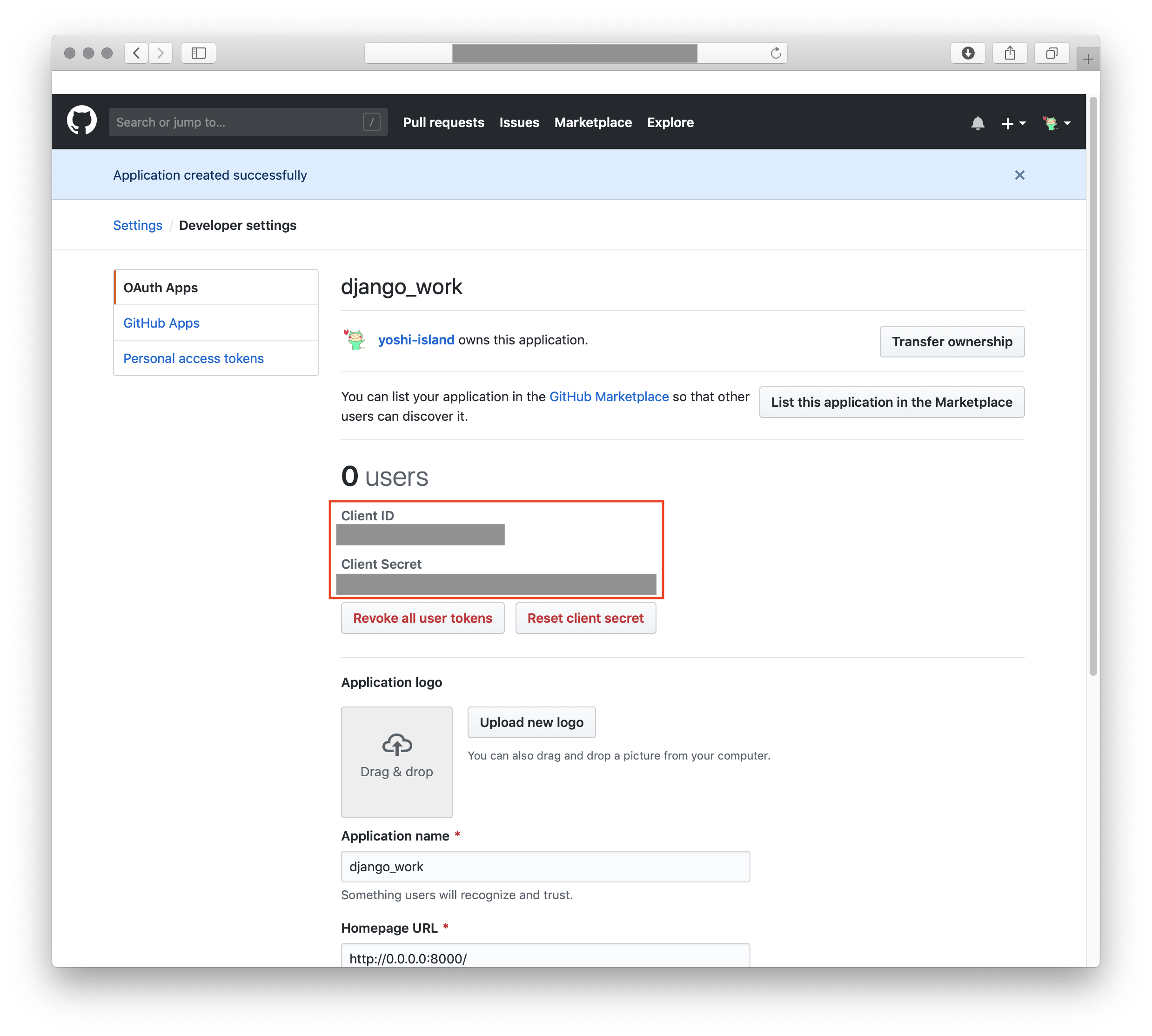Screen dimensions: 1152x1036
Task: Dismiss the Application created successfully banner
Action: click(x=1019, y=175)
